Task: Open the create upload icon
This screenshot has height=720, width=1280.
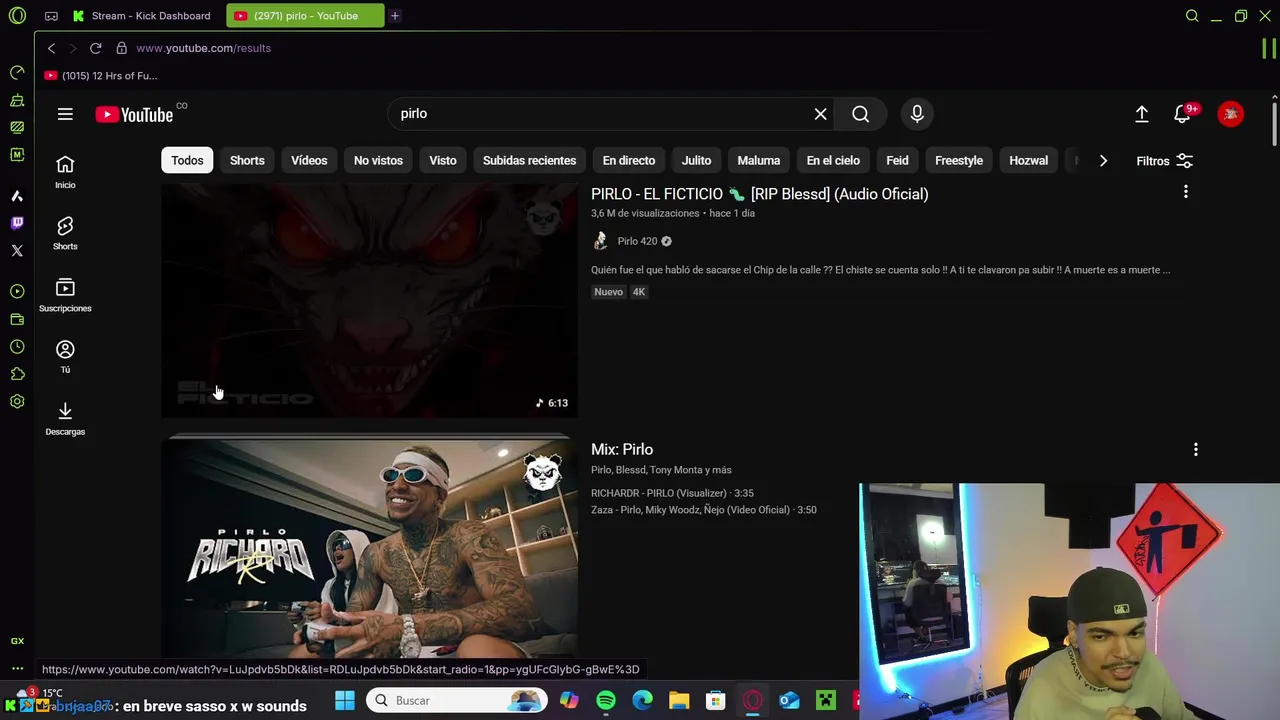Action: [x=1141, y=114]
